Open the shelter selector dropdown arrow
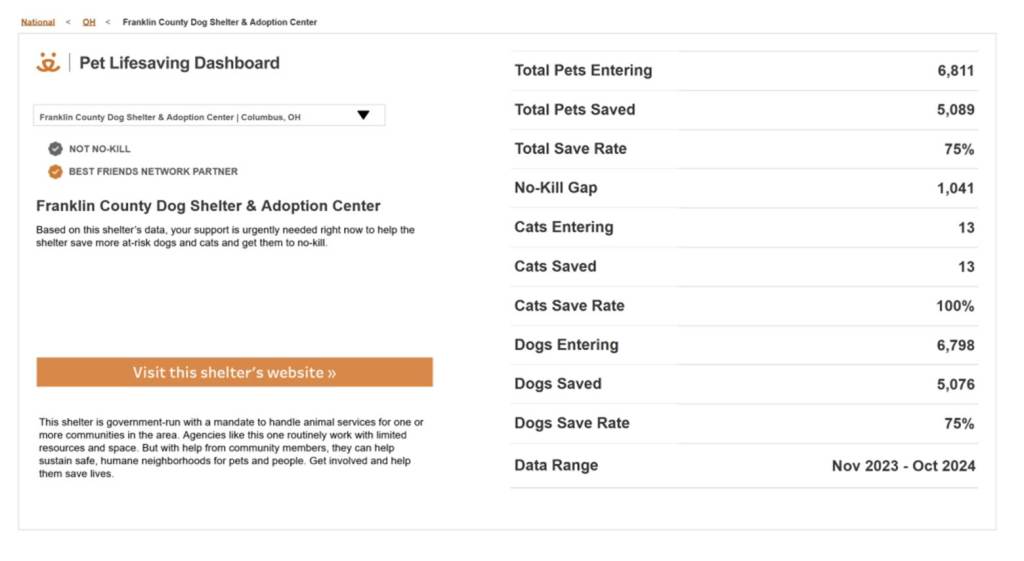Viewport: 1024px width, 561px height. coord(363,116)
